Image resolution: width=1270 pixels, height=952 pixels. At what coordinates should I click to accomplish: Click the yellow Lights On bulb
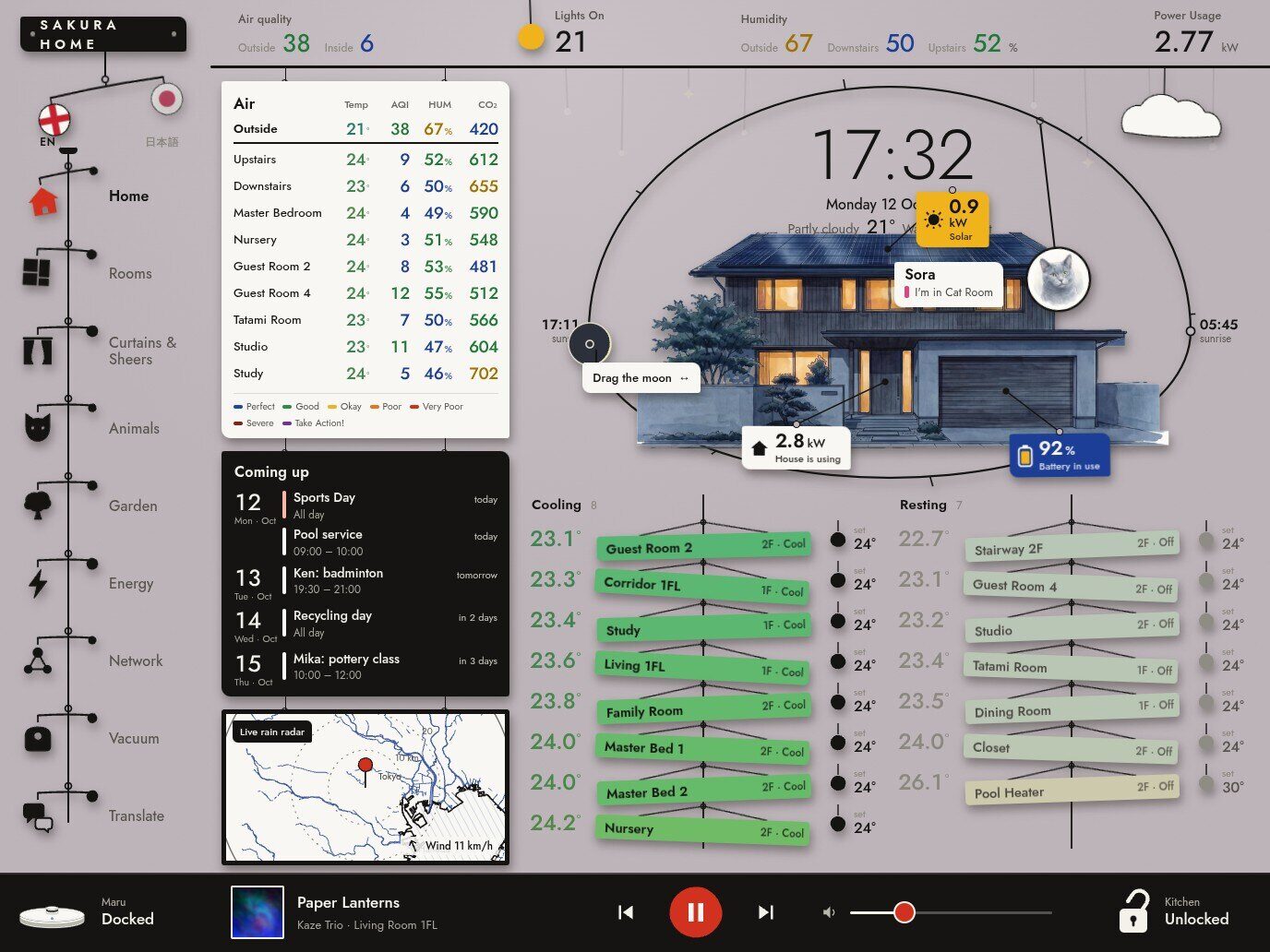coord(531,38)
